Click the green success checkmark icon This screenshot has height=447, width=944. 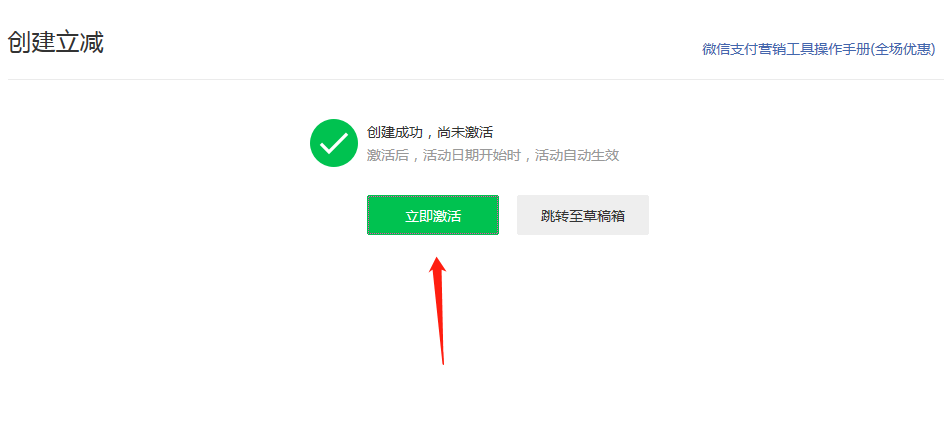click(334, 143)
